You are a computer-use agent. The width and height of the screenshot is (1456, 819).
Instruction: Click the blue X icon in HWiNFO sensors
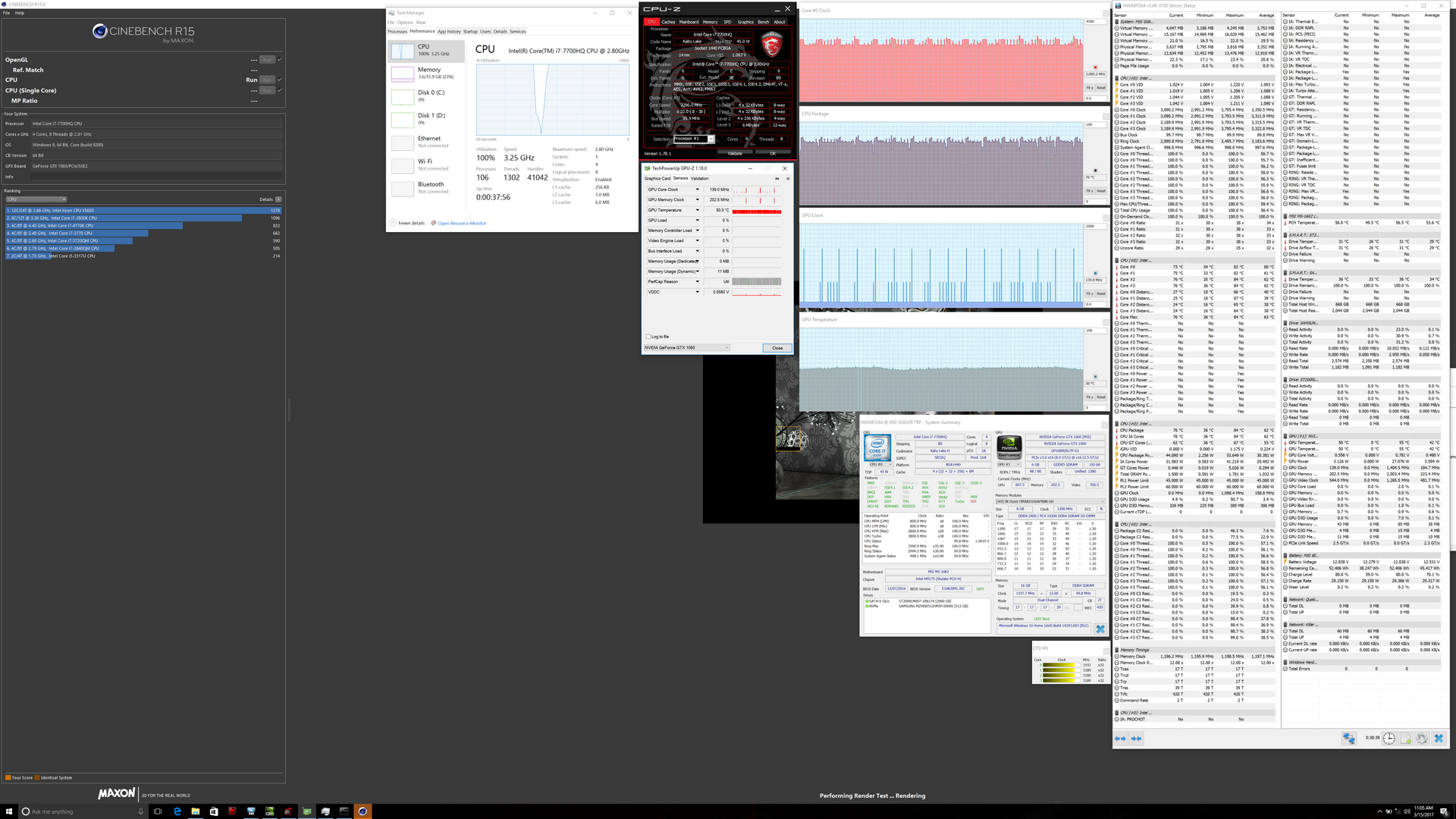(x=1439, y=738)
